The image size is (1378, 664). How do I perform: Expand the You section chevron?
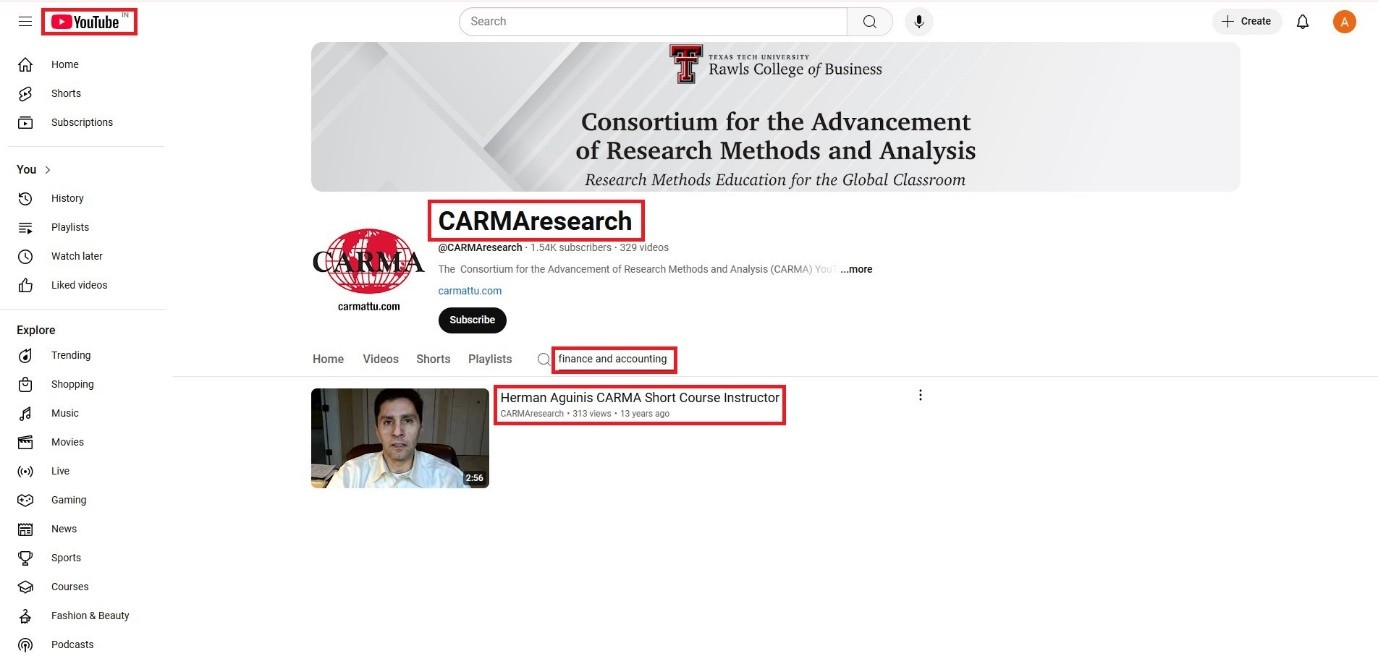(48, 170)
